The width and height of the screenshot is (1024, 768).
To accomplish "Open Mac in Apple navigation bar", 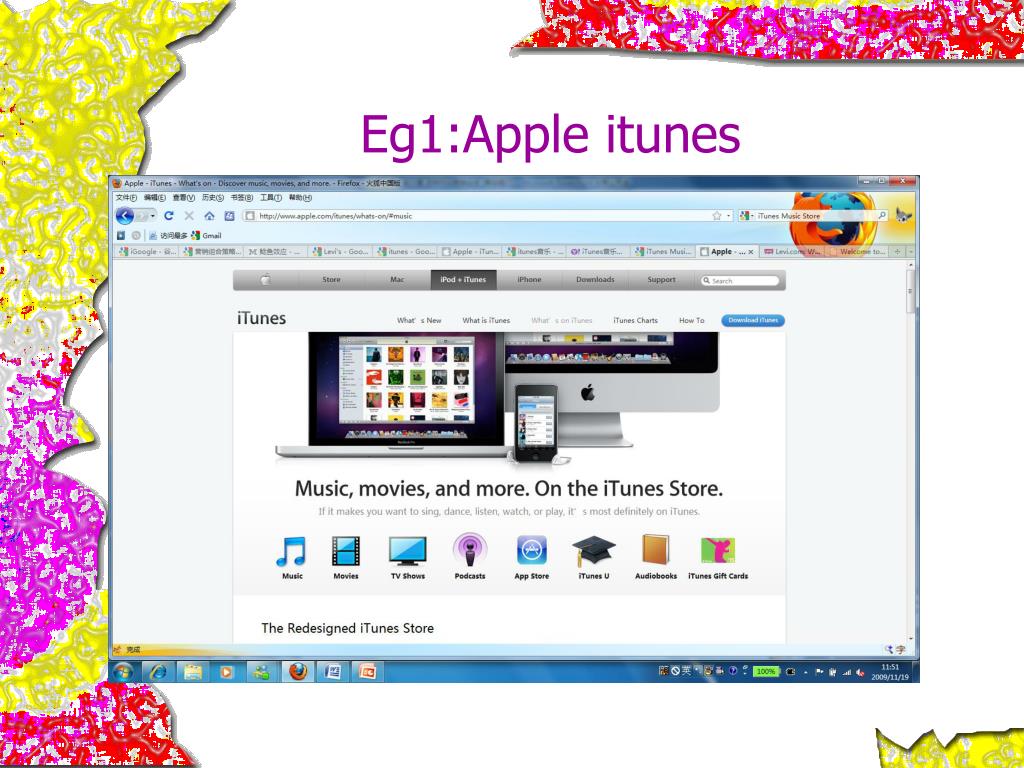I will (397, 280).
